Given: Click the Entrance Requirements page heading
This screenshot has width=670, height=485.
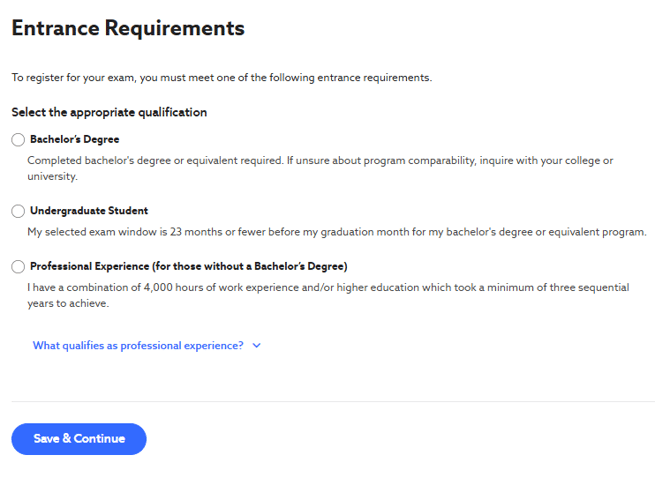Looking at the screenshot, I should click(128, 28).
